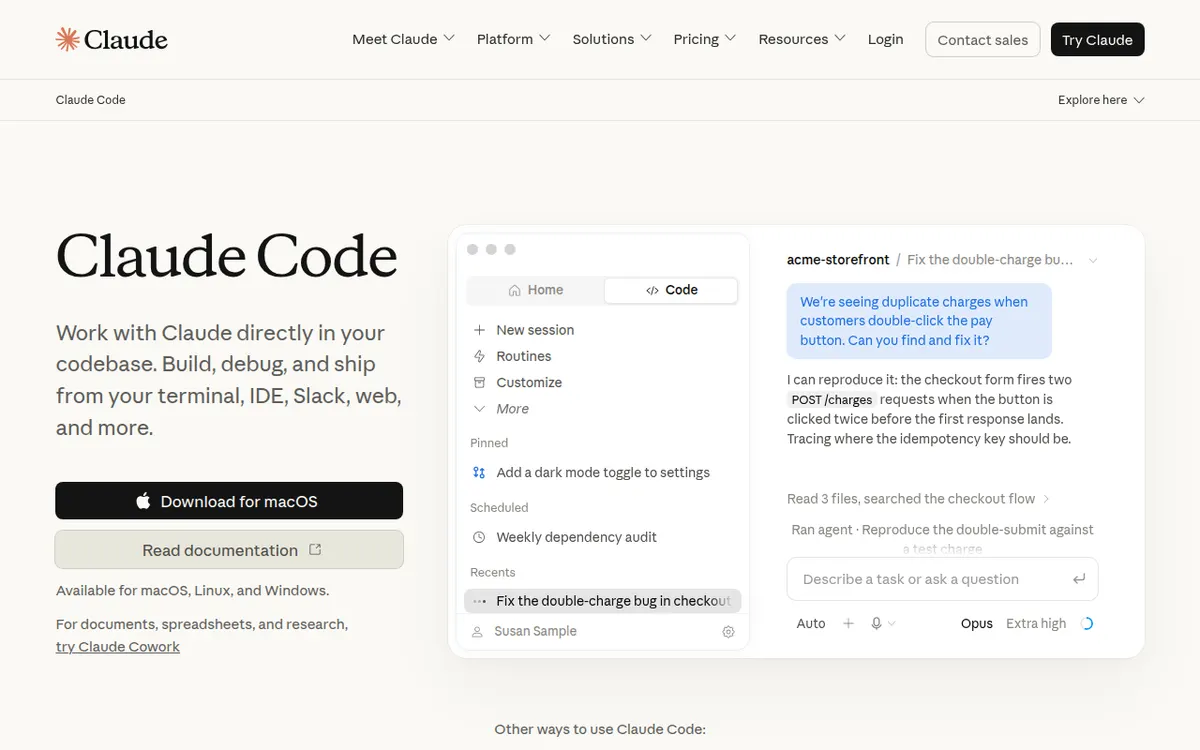Expand Meet Claude menu
This screenshot has height=750, width=1200.
click(x=403, y=39)
